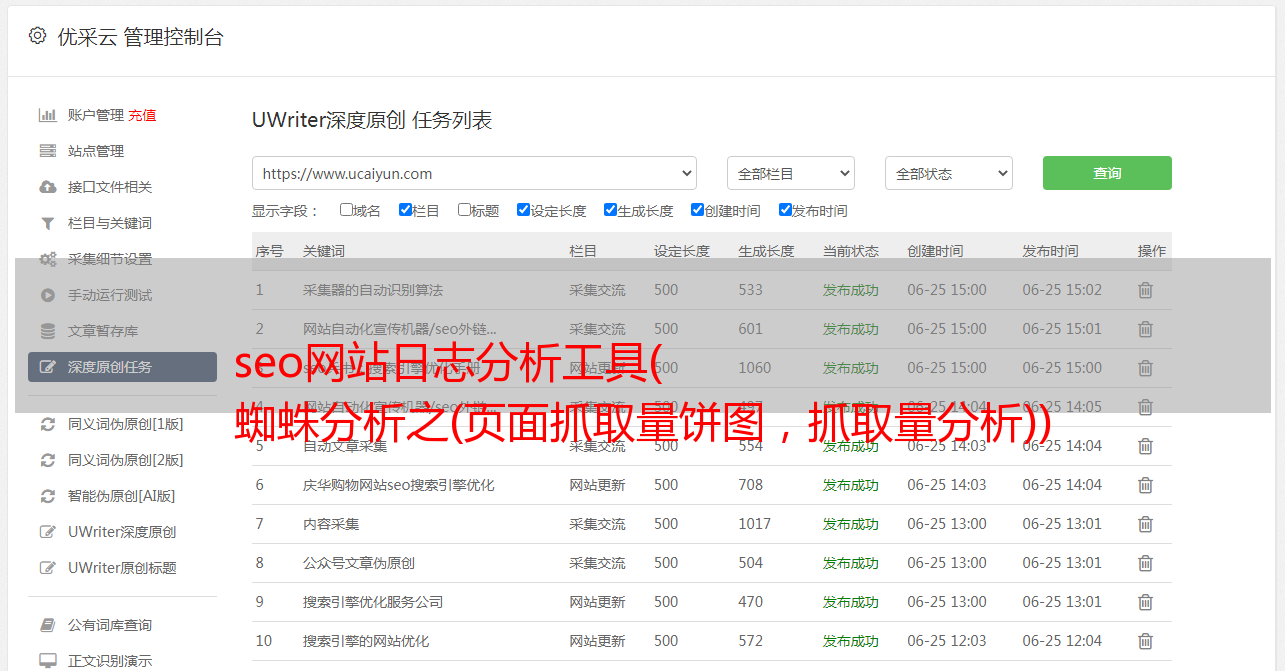This screenshot has height=671, width=1285.
Task: Click the filter icon for 栏目与关键词
Action: (47, 223)
